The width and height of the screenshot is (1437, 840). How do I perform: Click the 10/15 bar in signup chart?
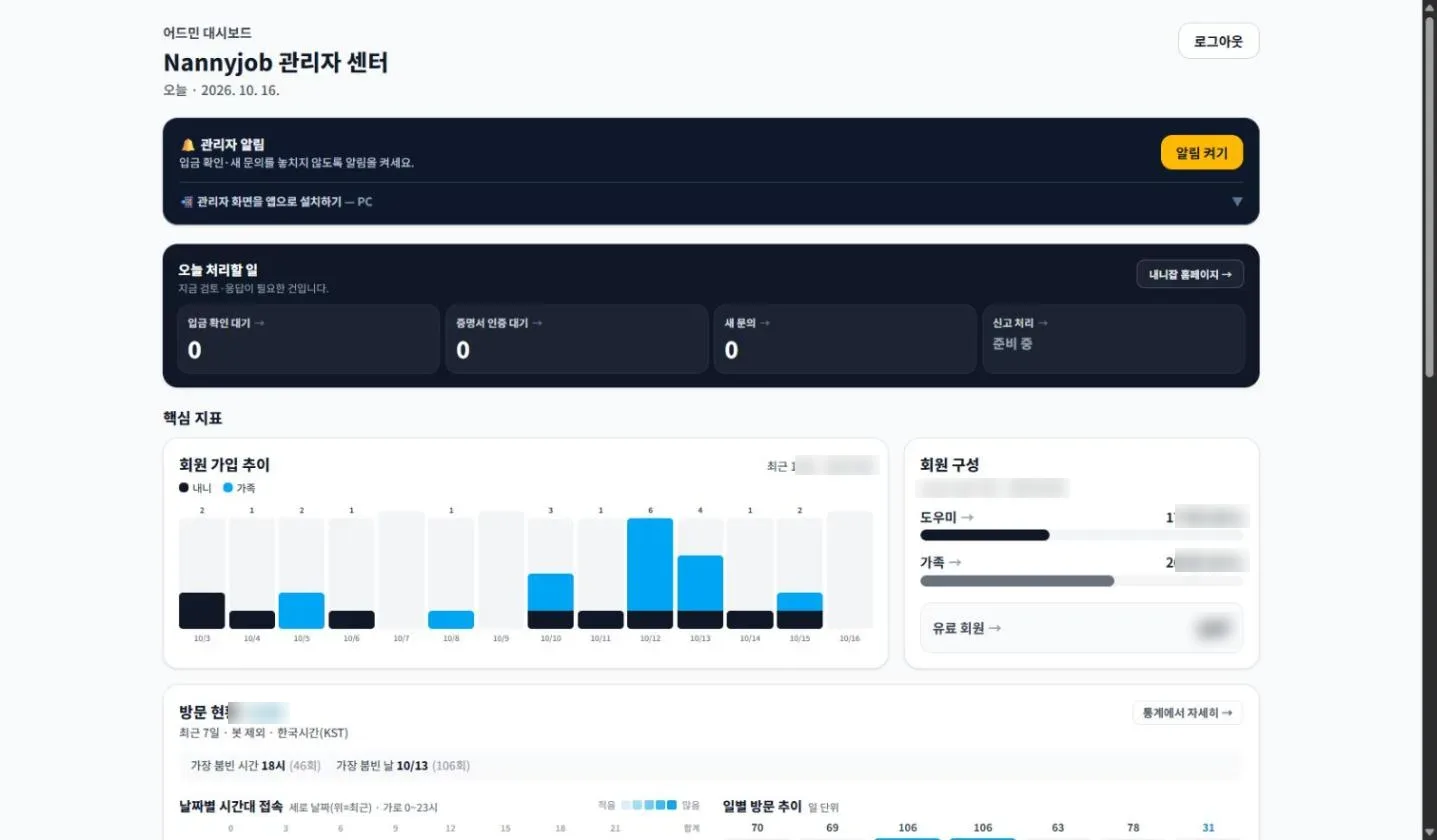799,611
